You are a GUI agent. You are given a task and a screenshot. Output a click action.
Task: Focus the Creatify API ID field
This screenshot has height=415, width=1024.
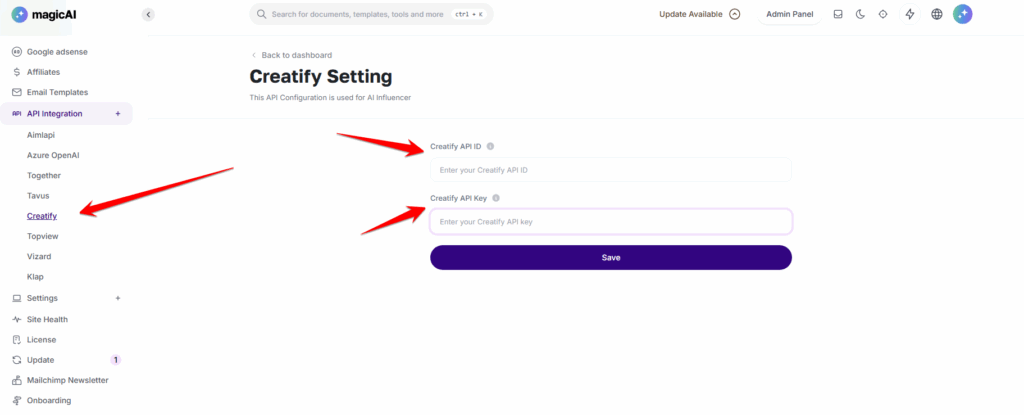[x=611, y=170]
